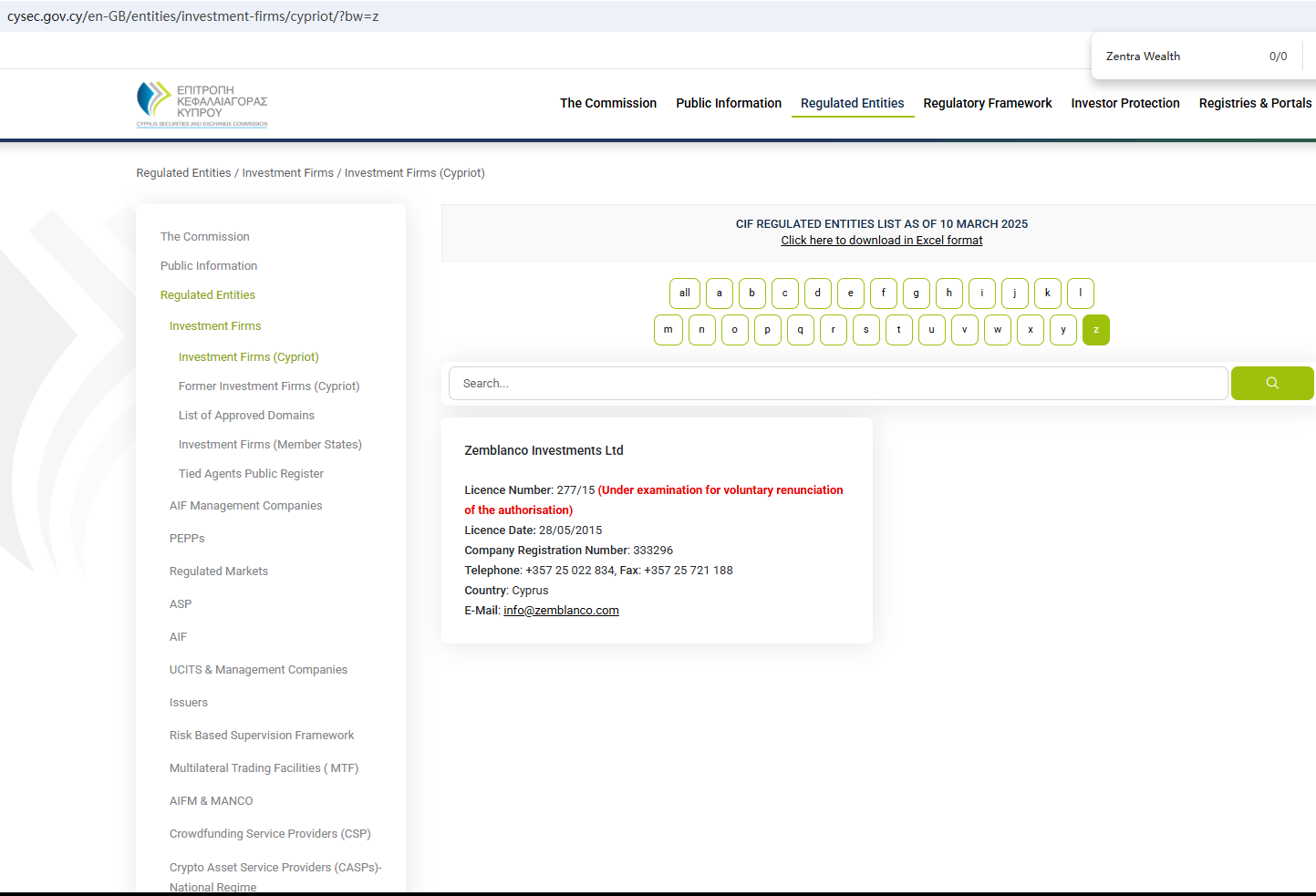Viewport: 1316px width, 896px height.
Task: Go to Former Investment Firms (Cypriot)
Action: click(x=269, y=386)
